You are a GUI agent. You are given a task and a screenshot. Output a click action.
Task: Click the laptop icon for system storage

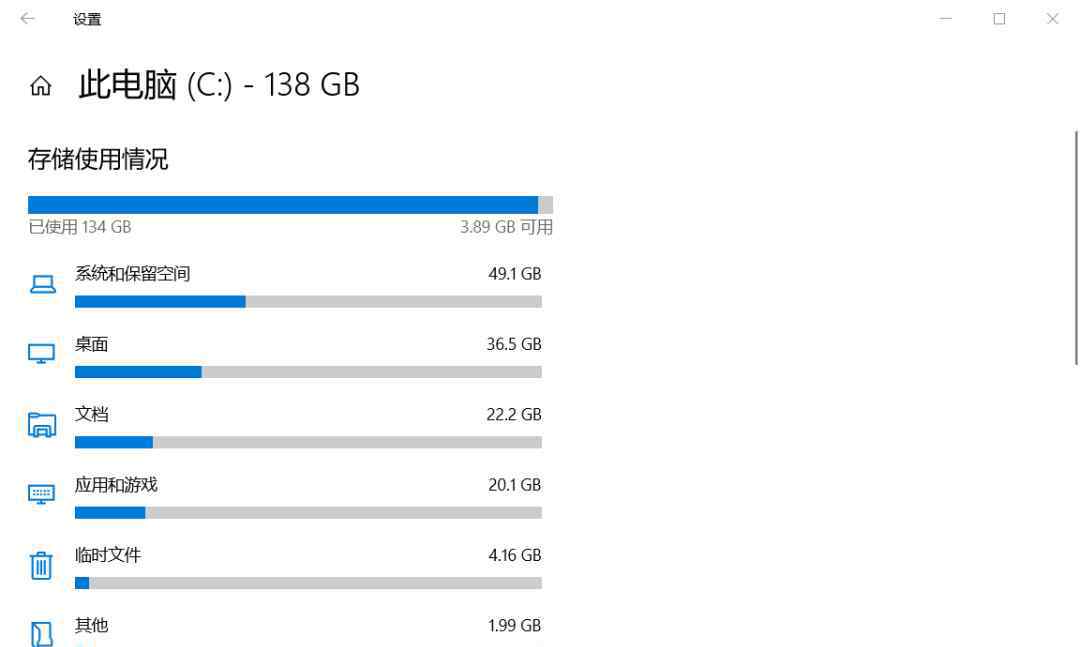(43, 284)
